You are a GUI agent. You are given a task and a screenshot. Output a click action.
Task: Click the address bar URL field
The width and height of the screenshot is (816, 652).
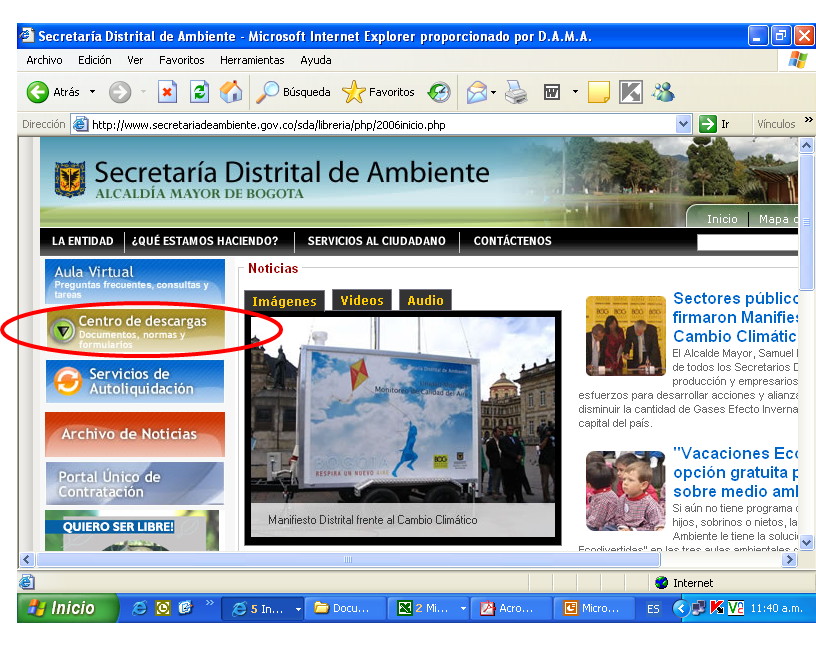pos(382,125)
